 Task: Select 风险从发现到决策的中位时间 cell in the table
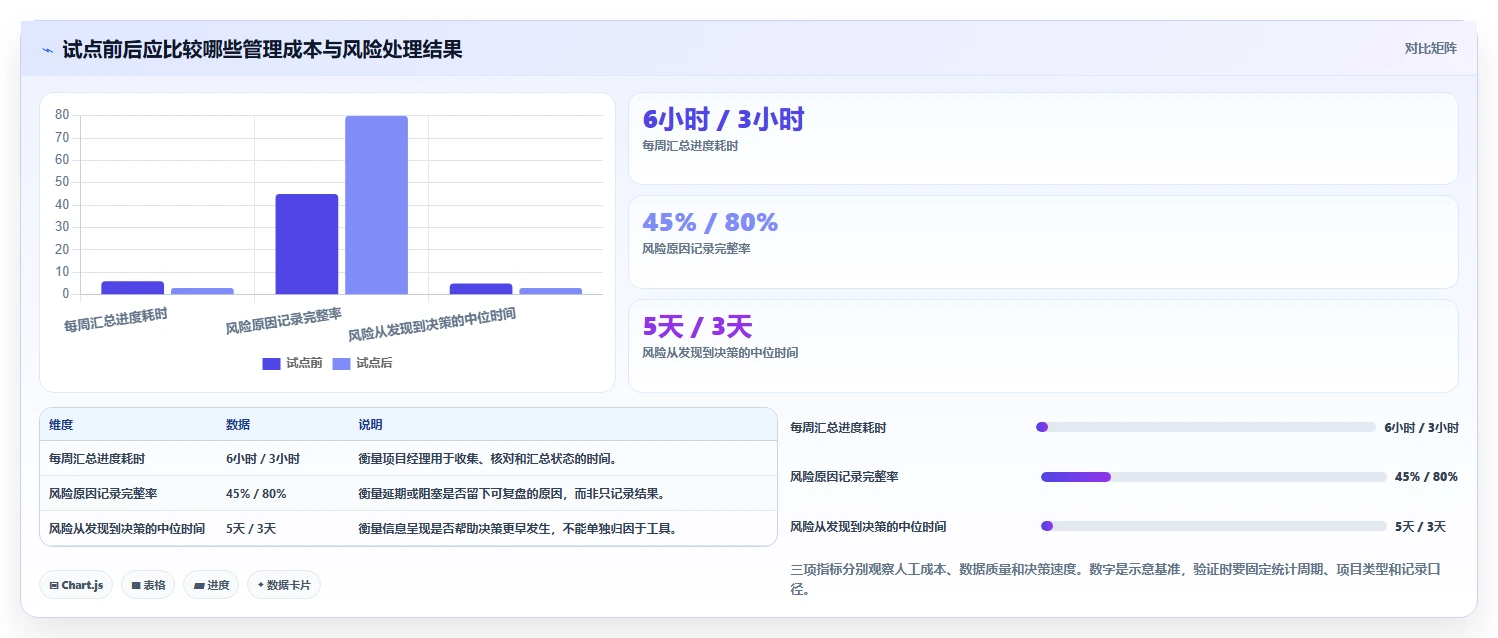(127, 529)
